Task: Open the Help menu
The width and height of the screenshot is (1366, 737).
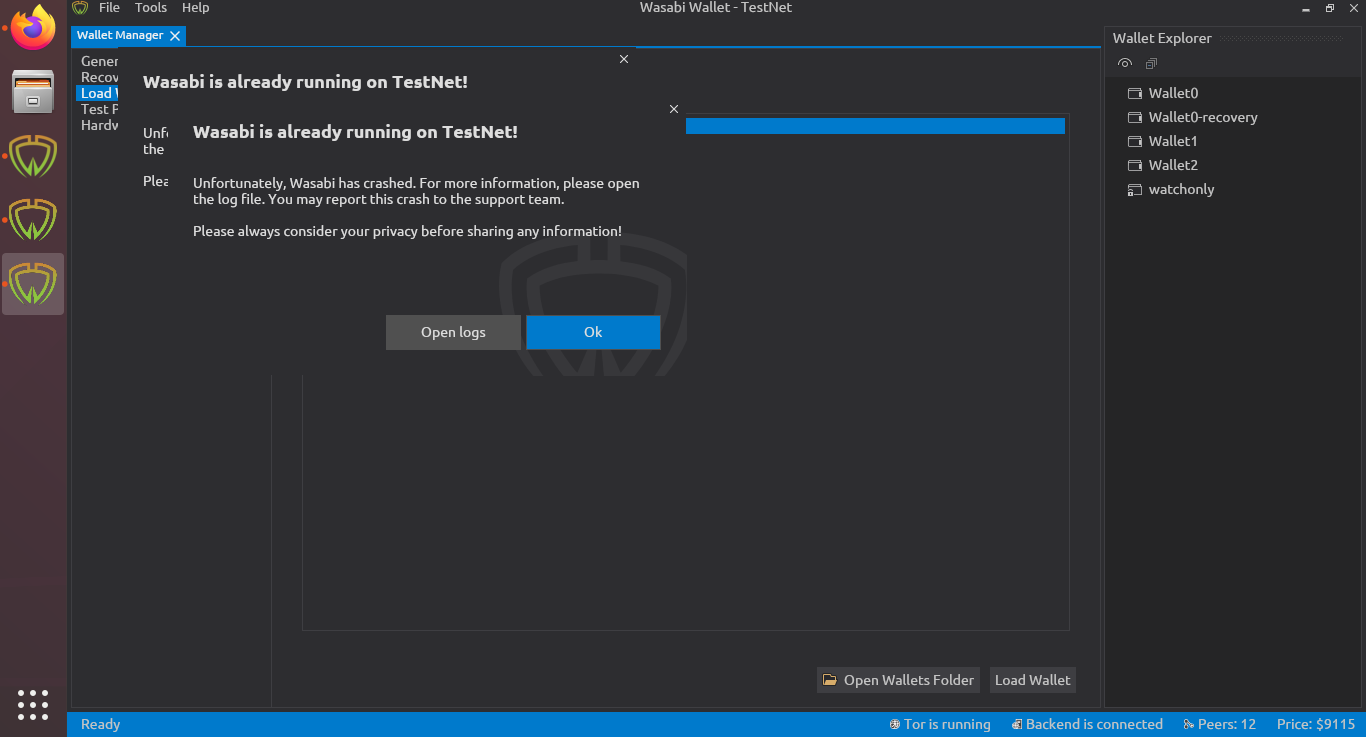Action: coord(195,7)
